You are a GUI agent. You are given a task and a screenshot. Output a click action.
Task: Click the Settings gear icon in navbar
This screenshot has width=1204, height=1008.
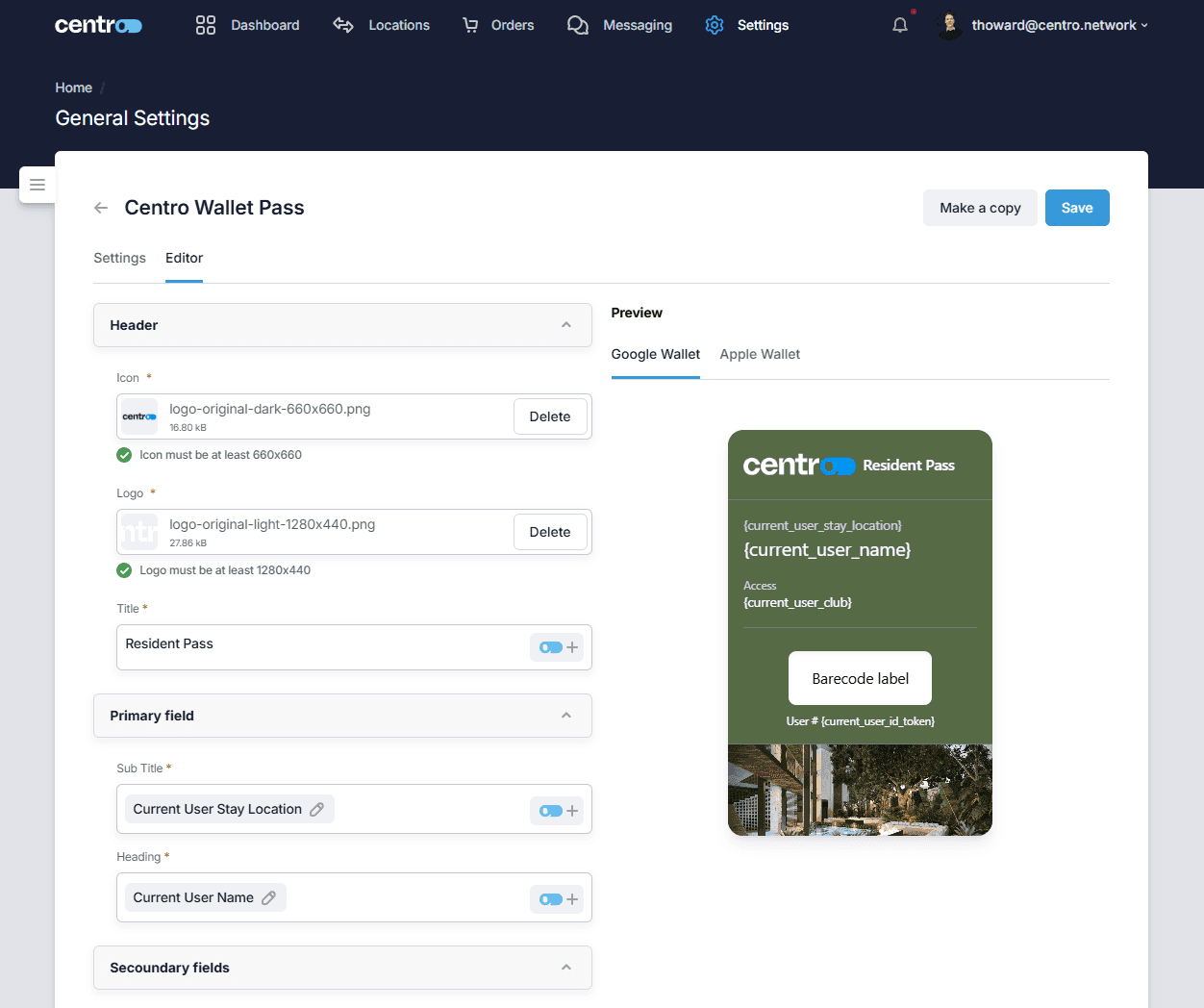[714, 25]
